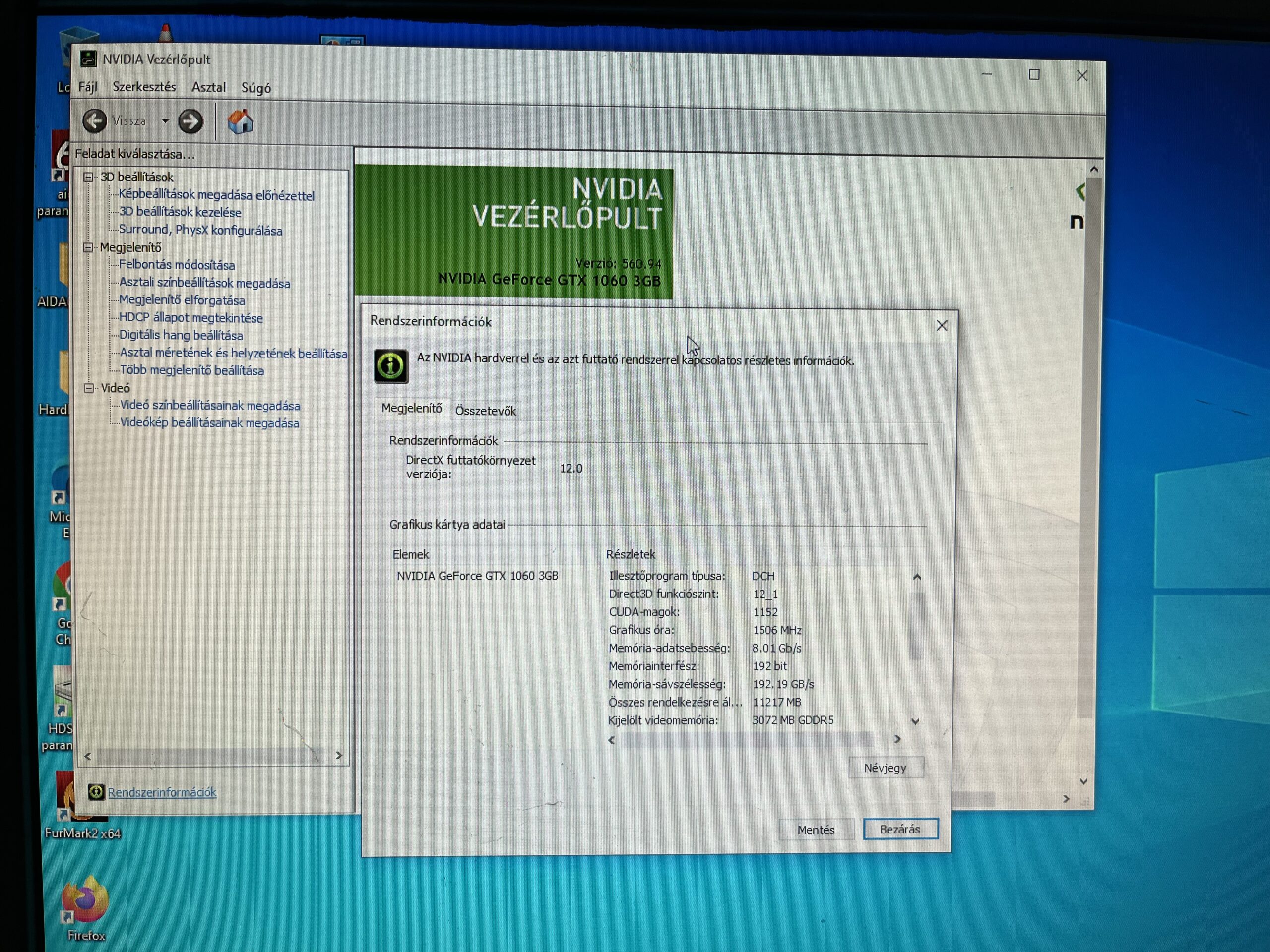Click the Bezárás button
Viewport: 1270px width, 952px height.
point(900,829)
